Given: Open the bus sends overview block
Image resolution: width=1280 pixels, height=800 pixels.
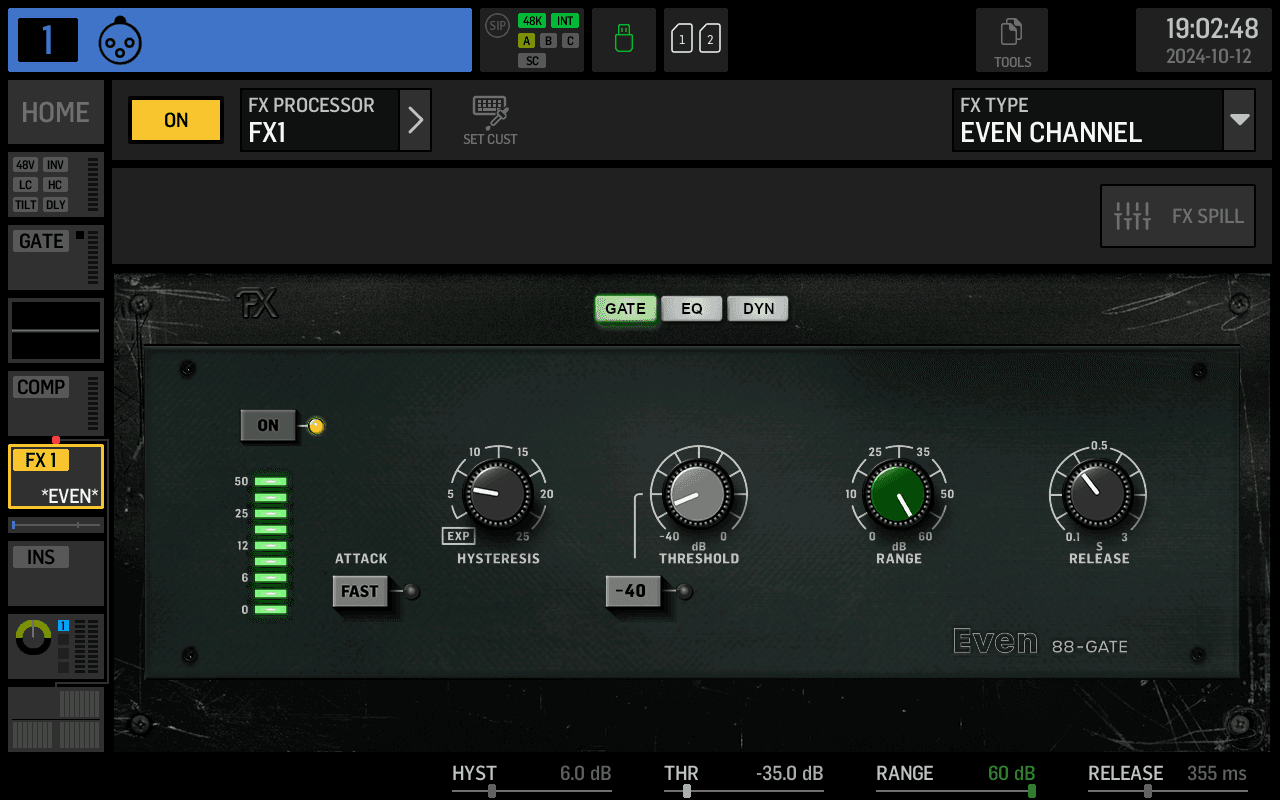Looking at the screenshot, I should [56, 719].
